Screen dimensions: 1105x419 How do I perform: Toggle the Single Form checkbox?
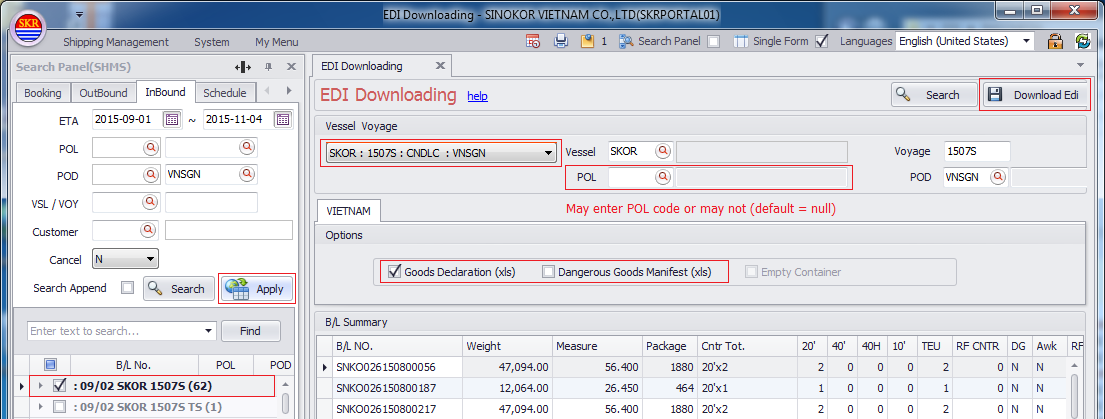821,41
